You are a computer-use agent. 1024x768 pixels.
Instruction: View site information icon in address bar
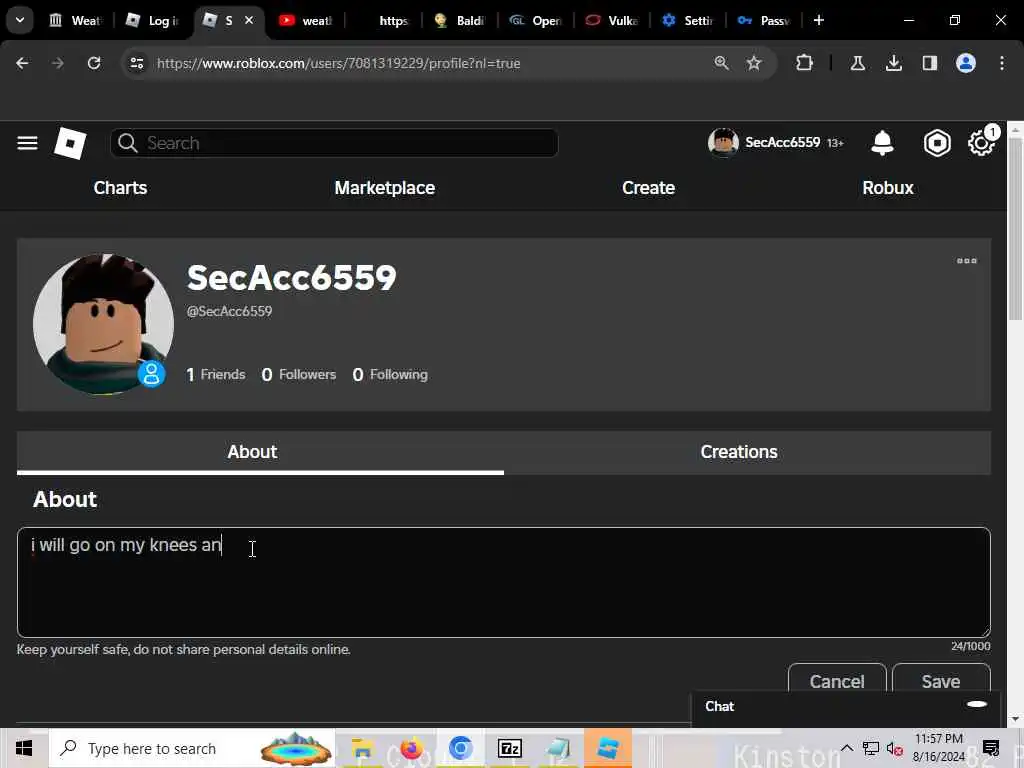[x=136, y=63]
